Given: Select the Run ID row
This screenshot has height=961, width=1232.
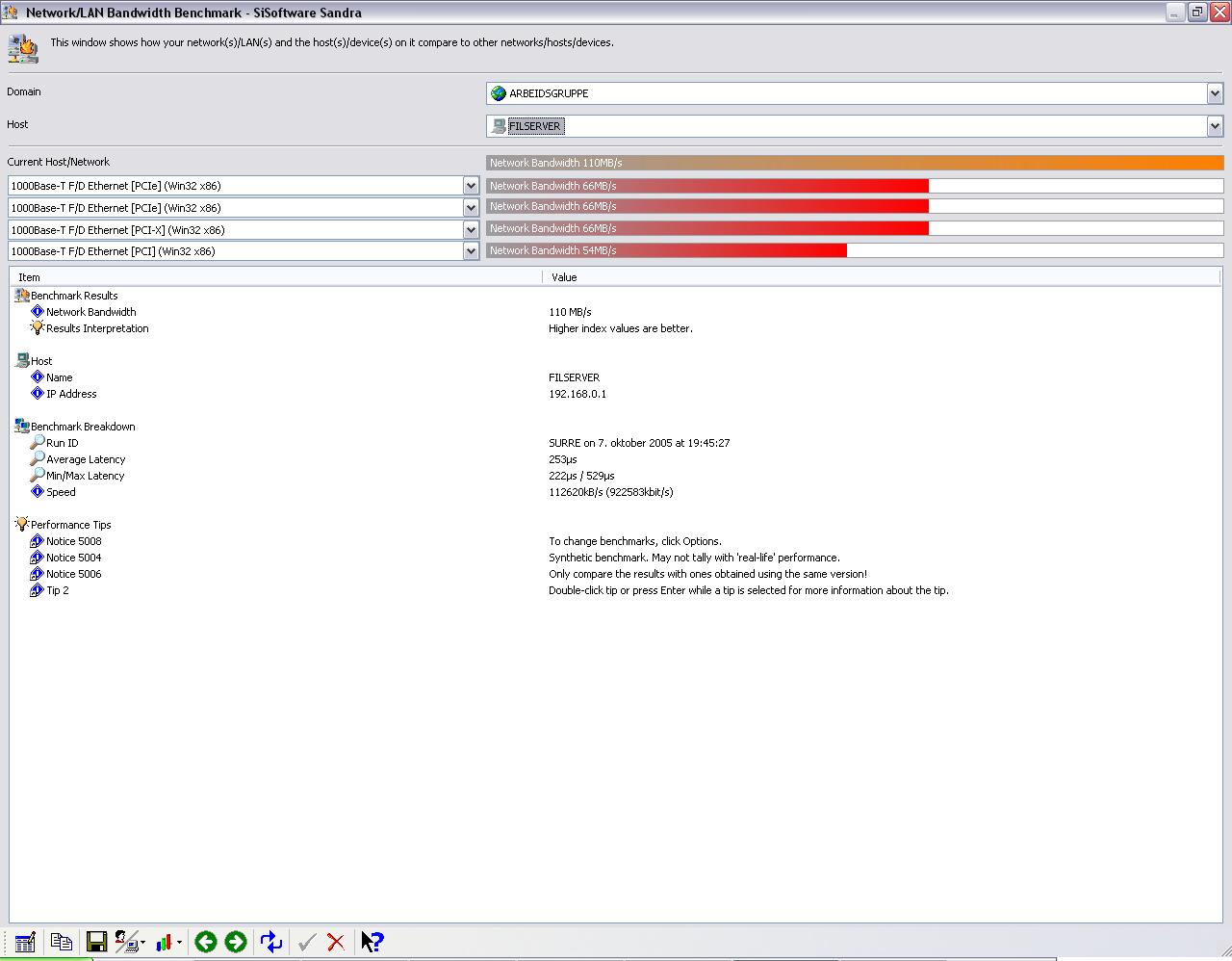Looking at the screenshot, I should pyautogui.click(x=616, y=443).
